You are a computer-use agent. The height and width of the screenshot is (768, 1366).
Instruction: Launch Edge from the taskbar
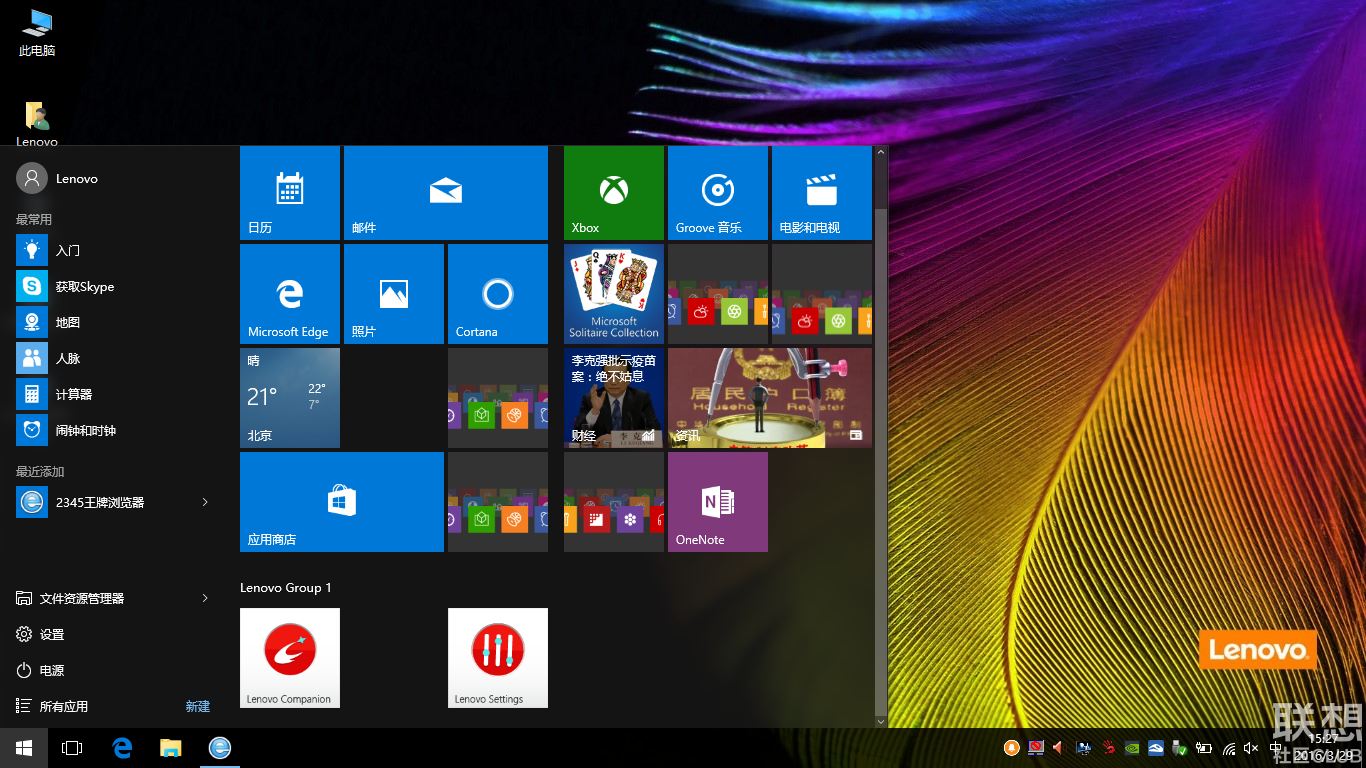tap(122, 748)
